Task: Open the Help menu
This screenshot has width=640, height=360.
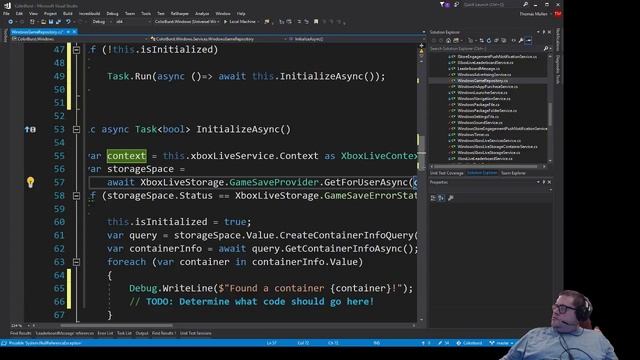Action: (x=241, y=13)
